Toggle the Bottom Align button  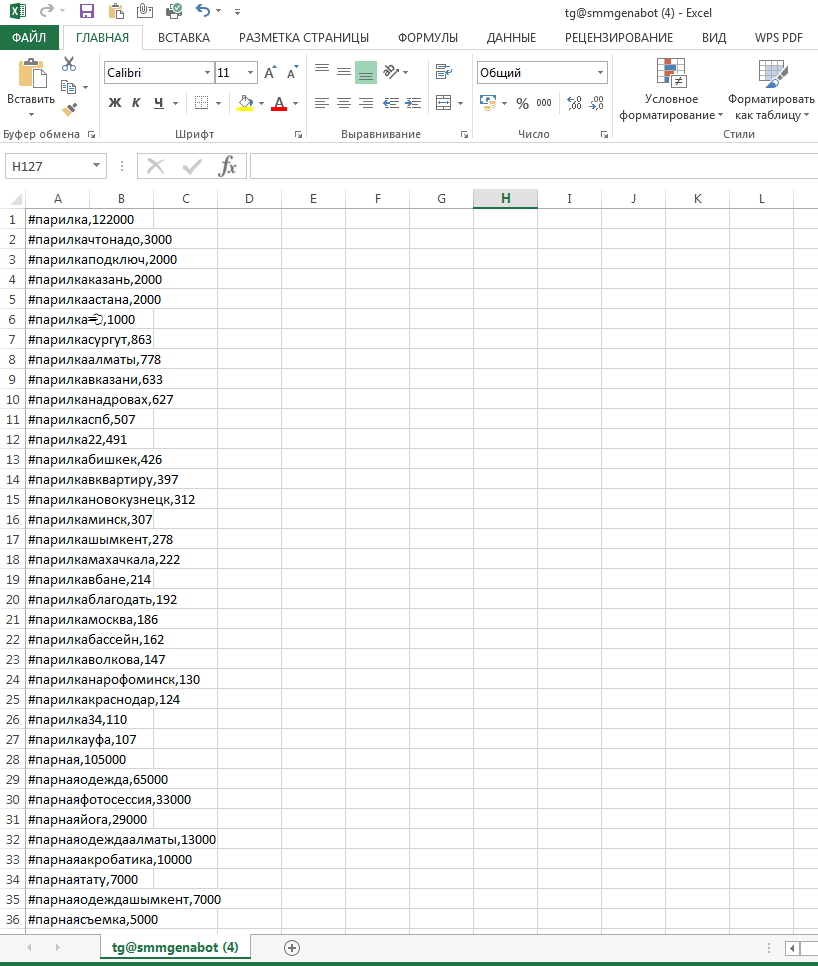[x=366, y=72]
